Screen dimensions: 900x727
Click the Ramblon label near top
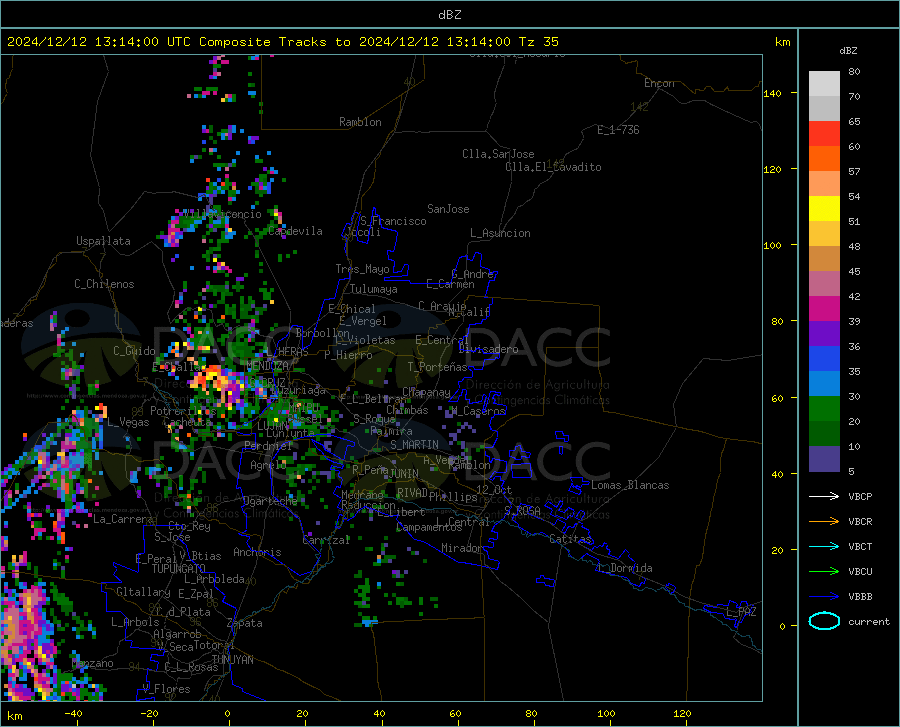click(x=360, y=122)
